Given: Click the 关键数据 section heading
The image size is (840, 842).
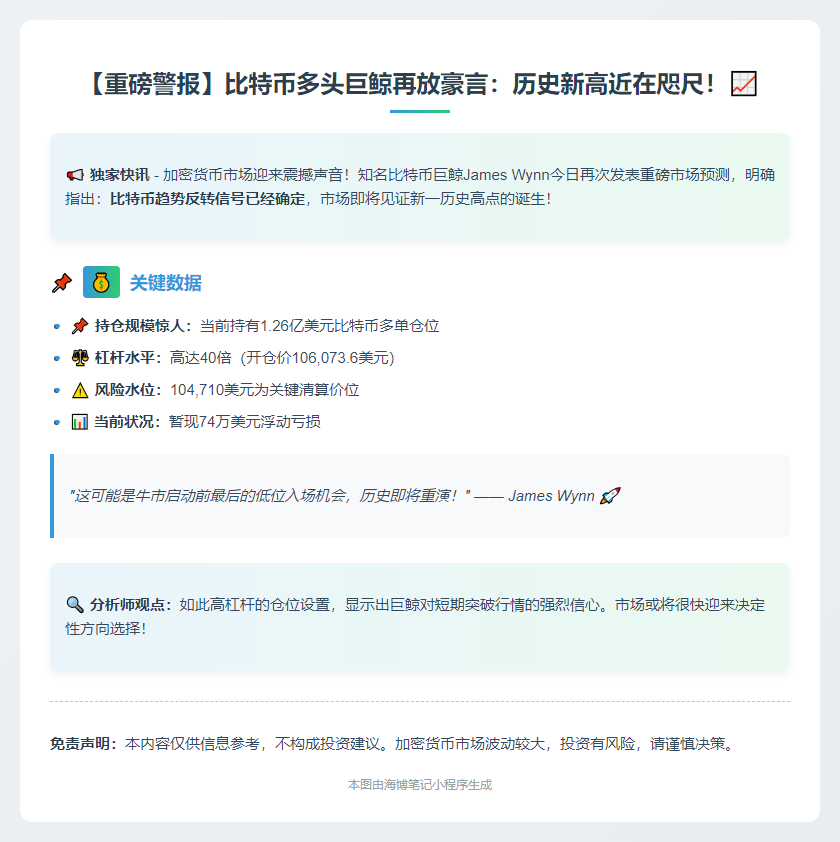Looking at the screenshot, I should (x=166, y=283).
